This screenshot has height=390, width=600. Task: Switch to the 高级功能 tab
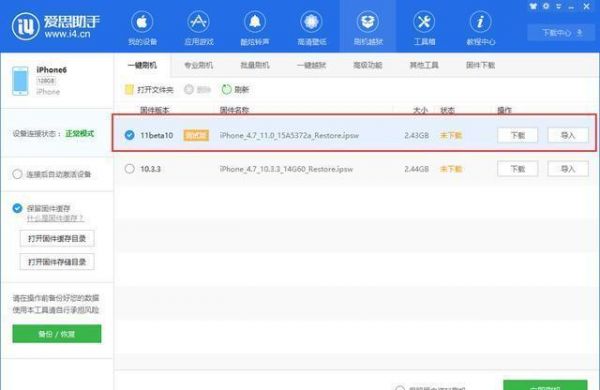[367, 65]
